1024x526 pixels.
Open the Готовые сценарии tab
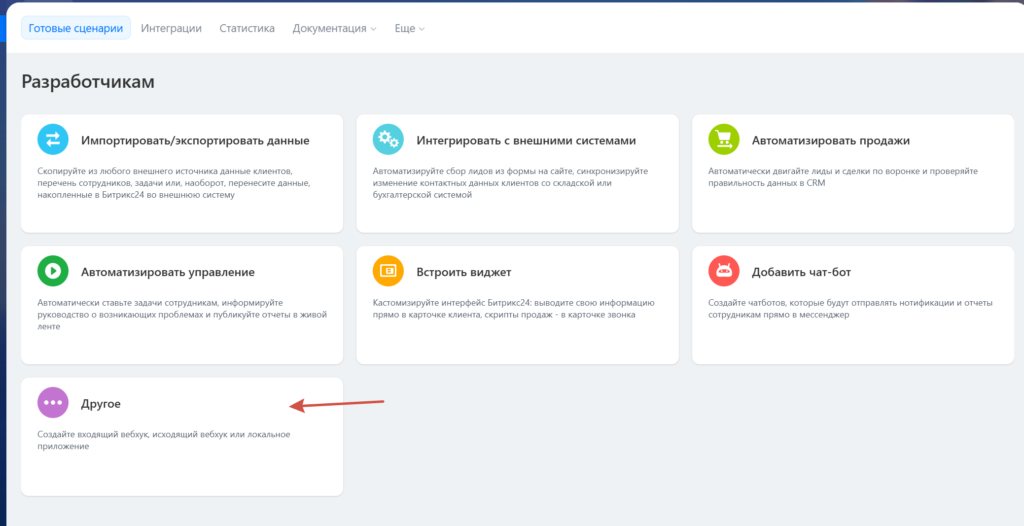pyautogui.click(x=76, y=28)
